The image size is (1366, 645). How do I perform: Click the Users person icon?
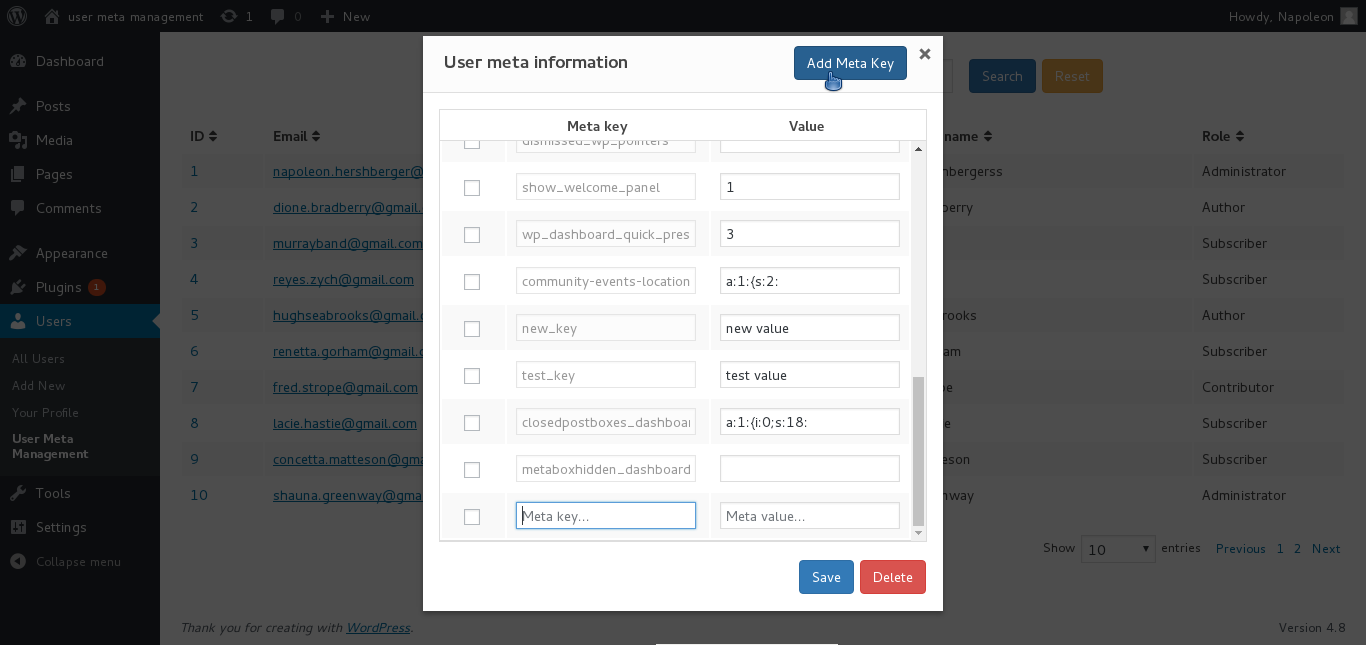(18, 321)
